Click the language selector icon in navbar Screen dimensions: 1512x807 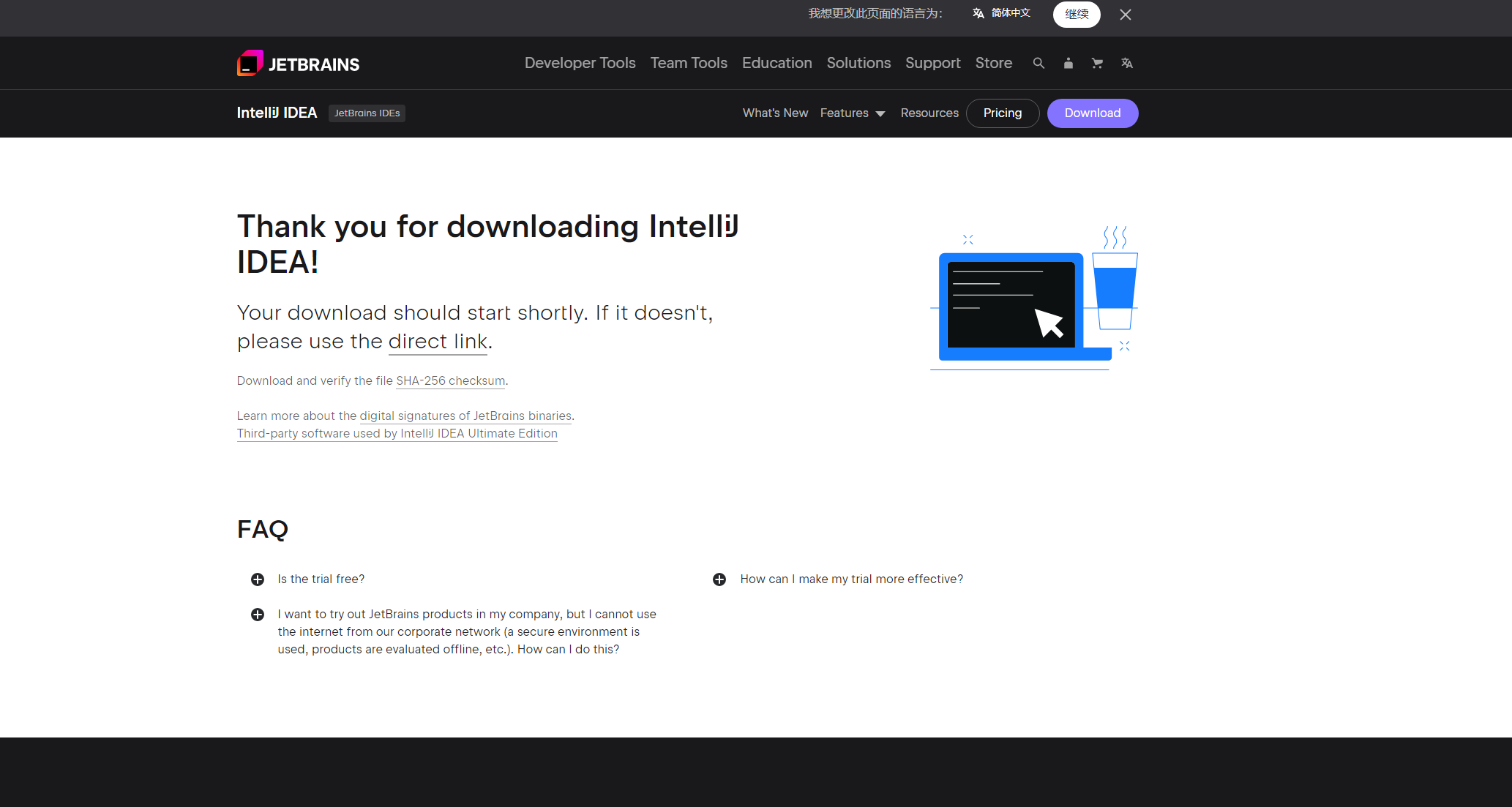tap(1127, 64)
